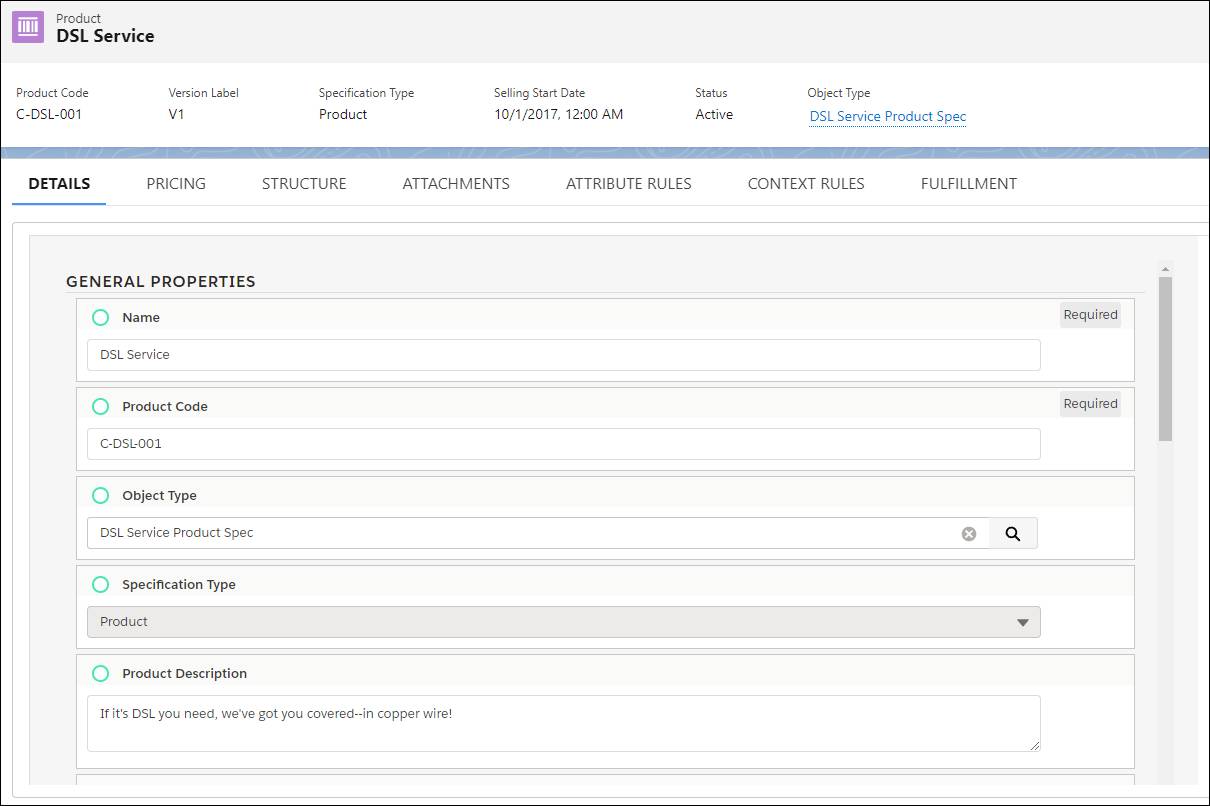The height and width of the screenshot is (806, 1210).
Task: Click the Required badge on the Name field
Action: tap(1090, 315)
